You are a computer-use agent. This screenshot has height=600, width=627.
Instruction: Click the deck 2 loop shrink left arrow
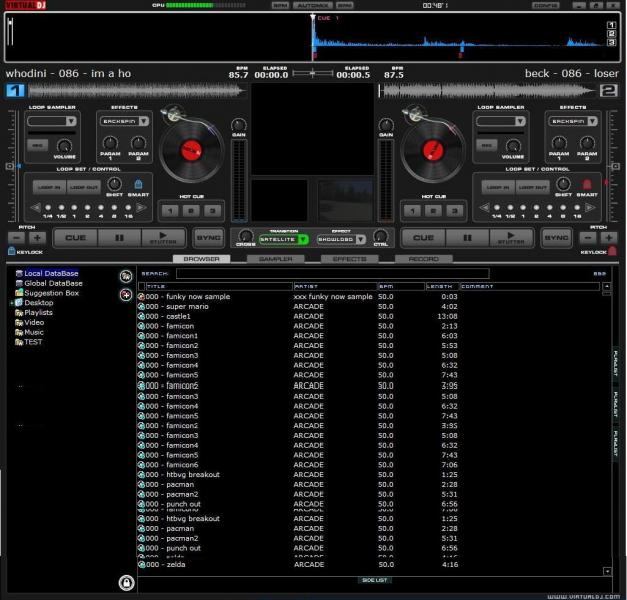tap(484, 207)
